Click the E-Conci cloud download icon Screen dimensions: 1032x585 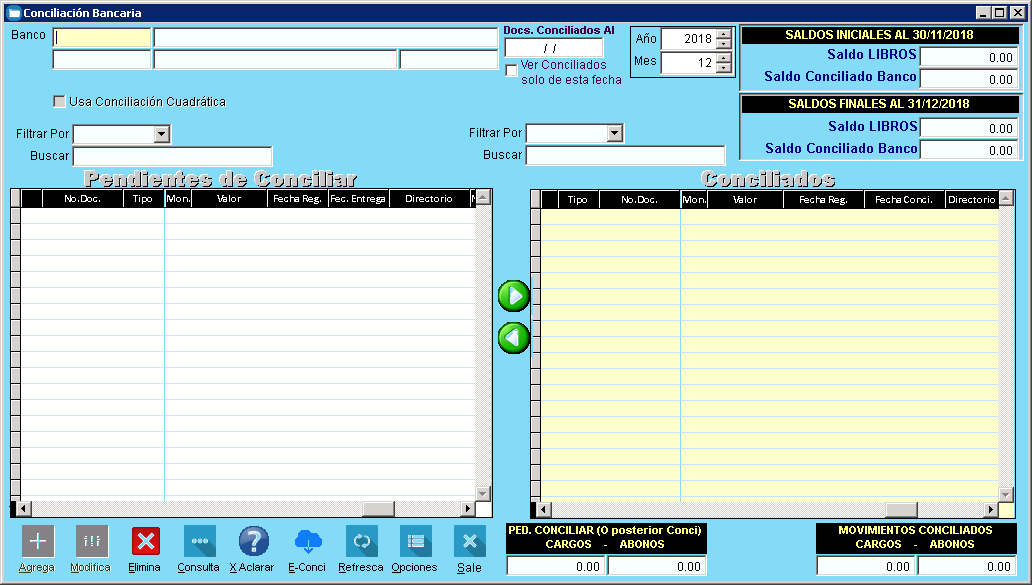pos(307,541)
